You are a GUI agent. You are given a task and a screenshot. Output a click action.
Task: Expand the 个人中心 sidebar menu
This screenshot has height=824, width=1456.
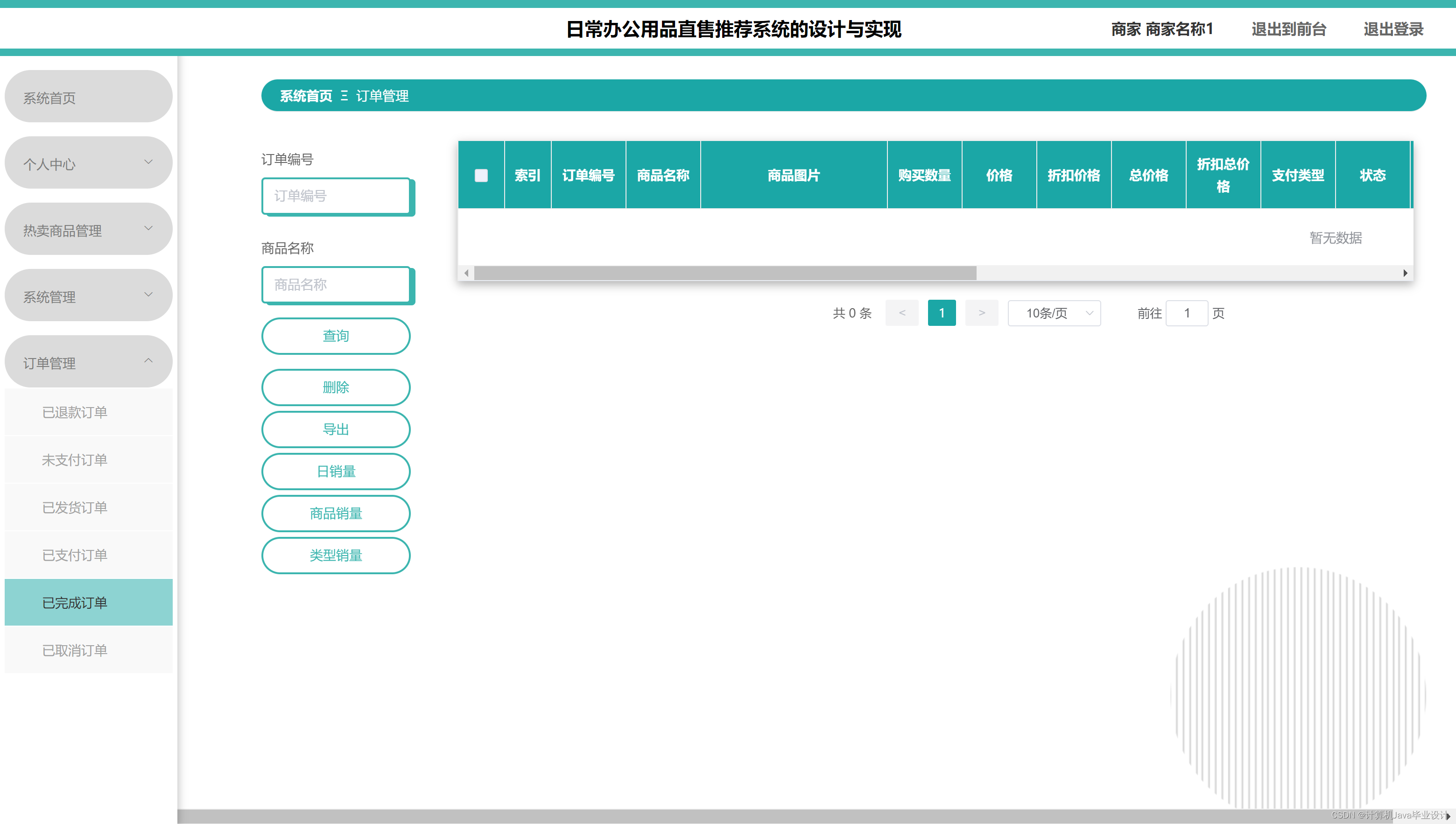(88, 163)
